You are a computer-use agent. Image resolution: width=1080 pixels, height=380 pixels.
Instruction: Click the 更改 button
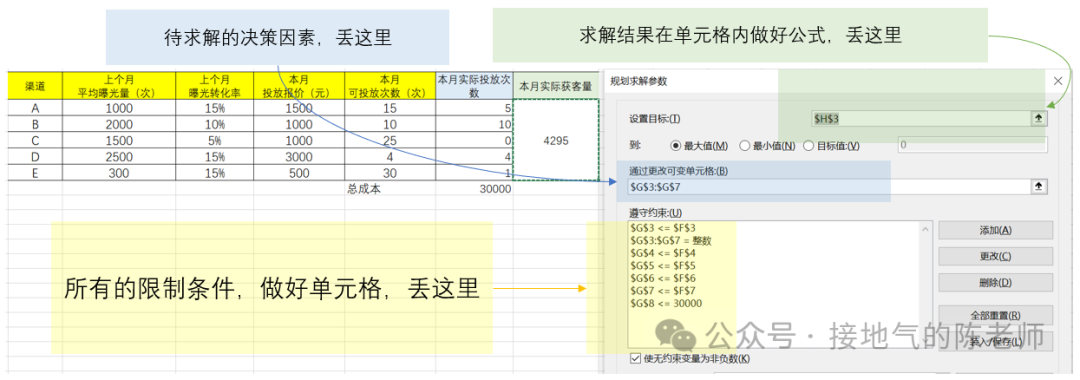(995, 256)
